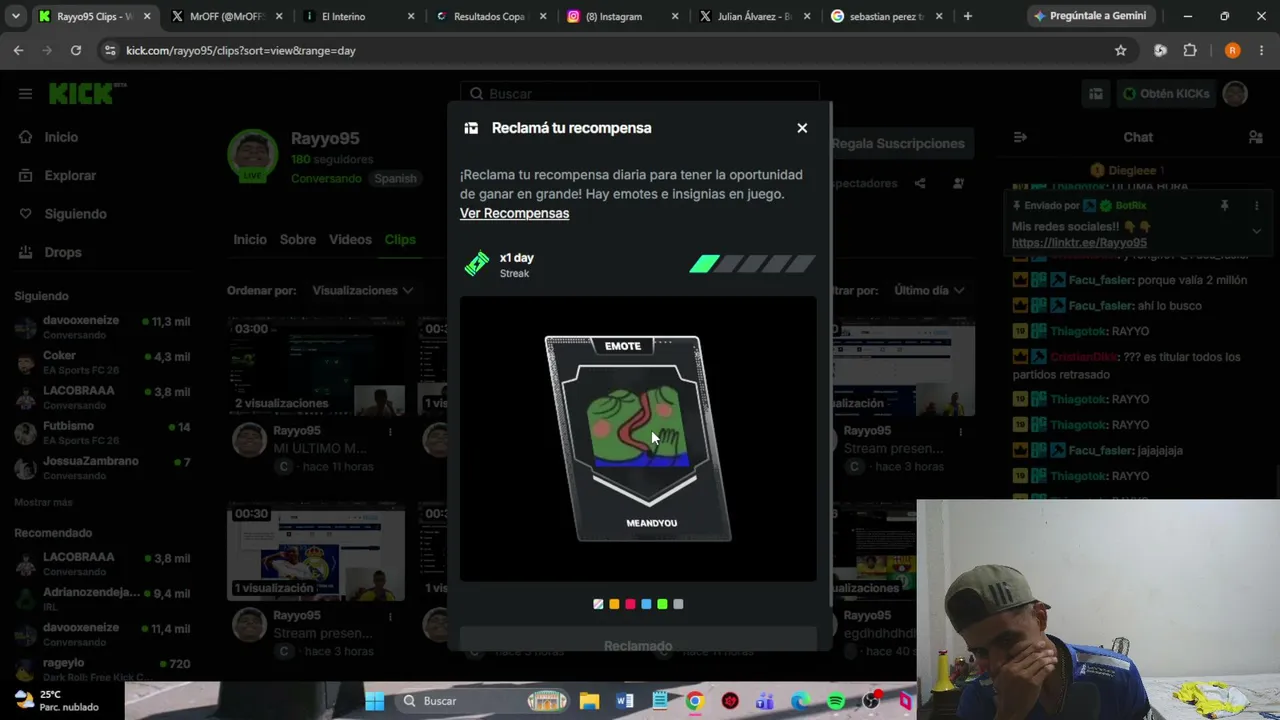The height and width of the screenshot is (720, 1280).
Task: Pick the green rarity swatch
Action: (x=662, y=604)
